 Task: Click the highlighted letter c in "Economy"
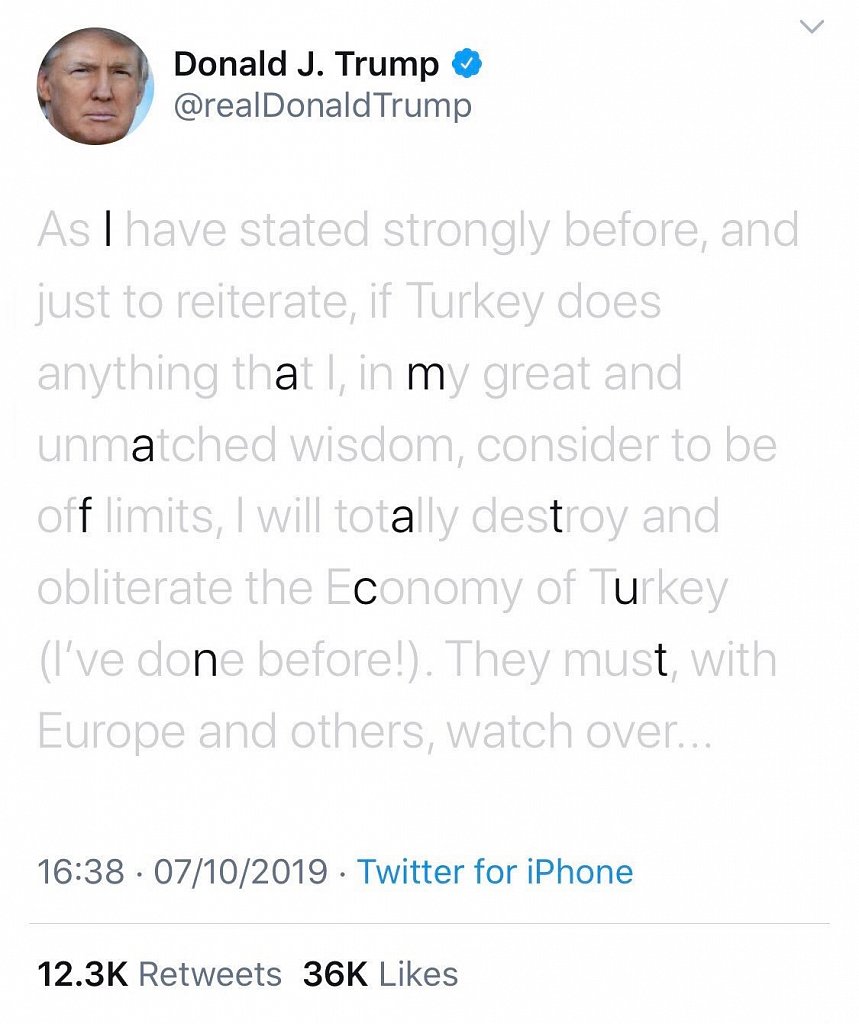[x=366, y=591]
